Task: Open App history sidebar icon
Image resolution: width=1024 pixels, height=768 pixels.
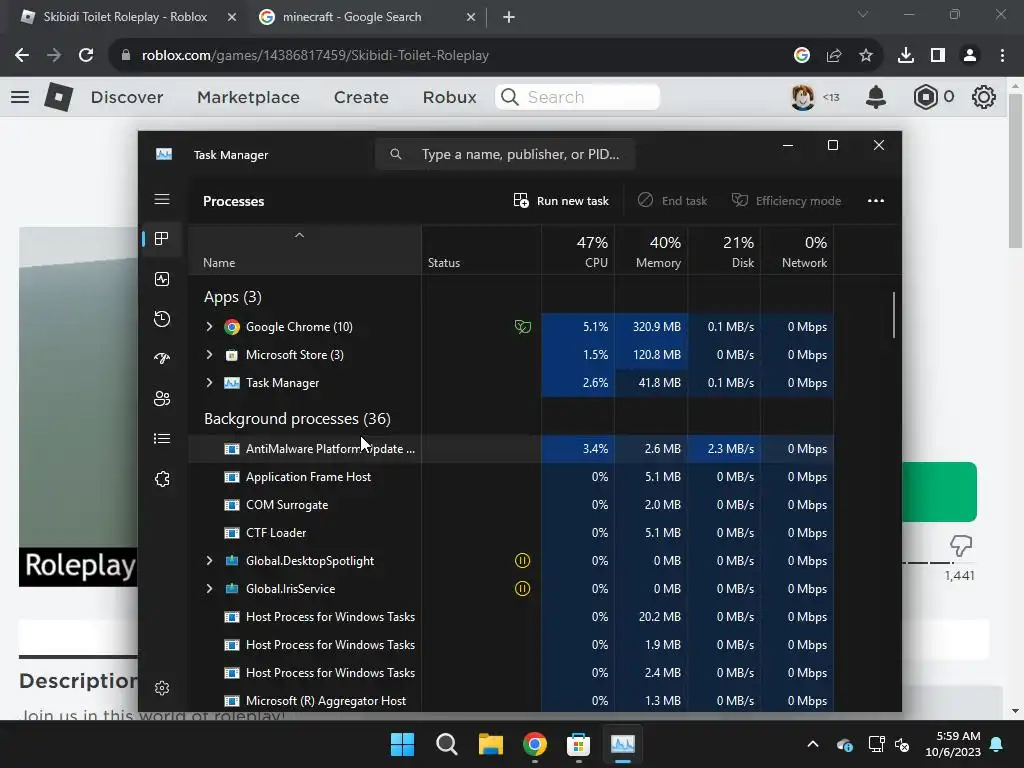Action: (162, 319)
